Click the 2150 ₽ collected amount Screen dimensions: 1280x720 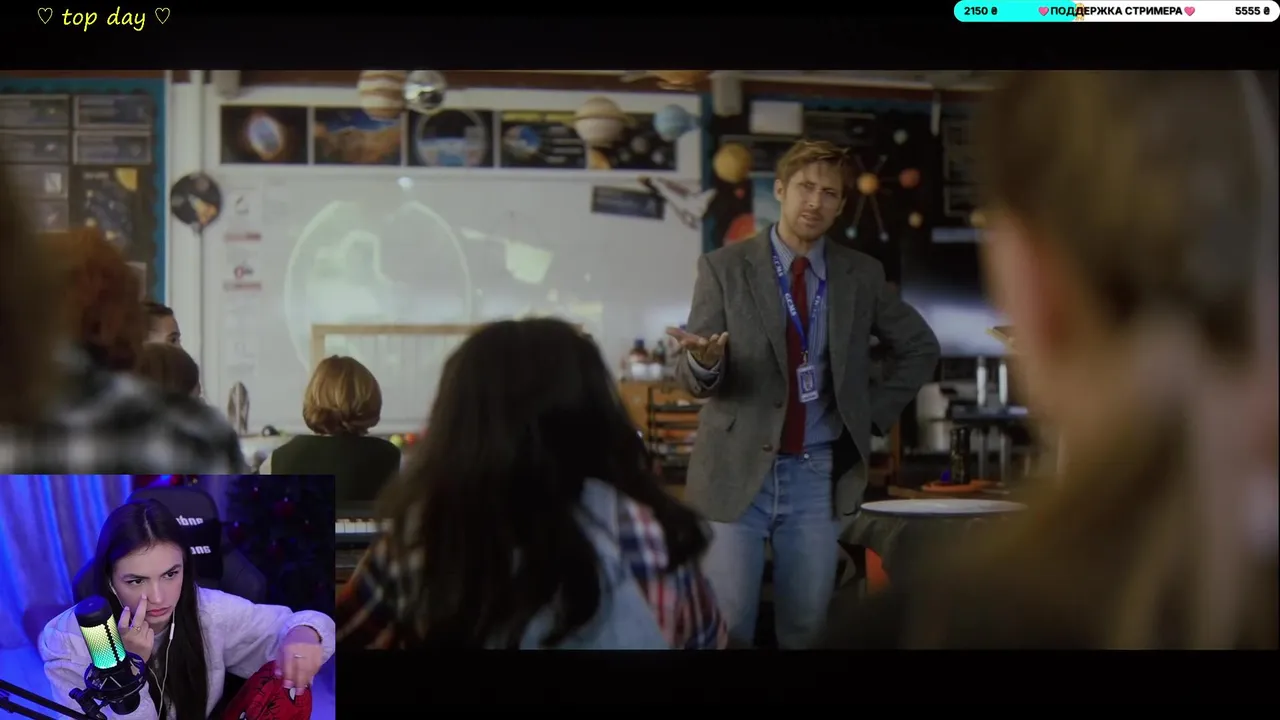coord(981,11)
